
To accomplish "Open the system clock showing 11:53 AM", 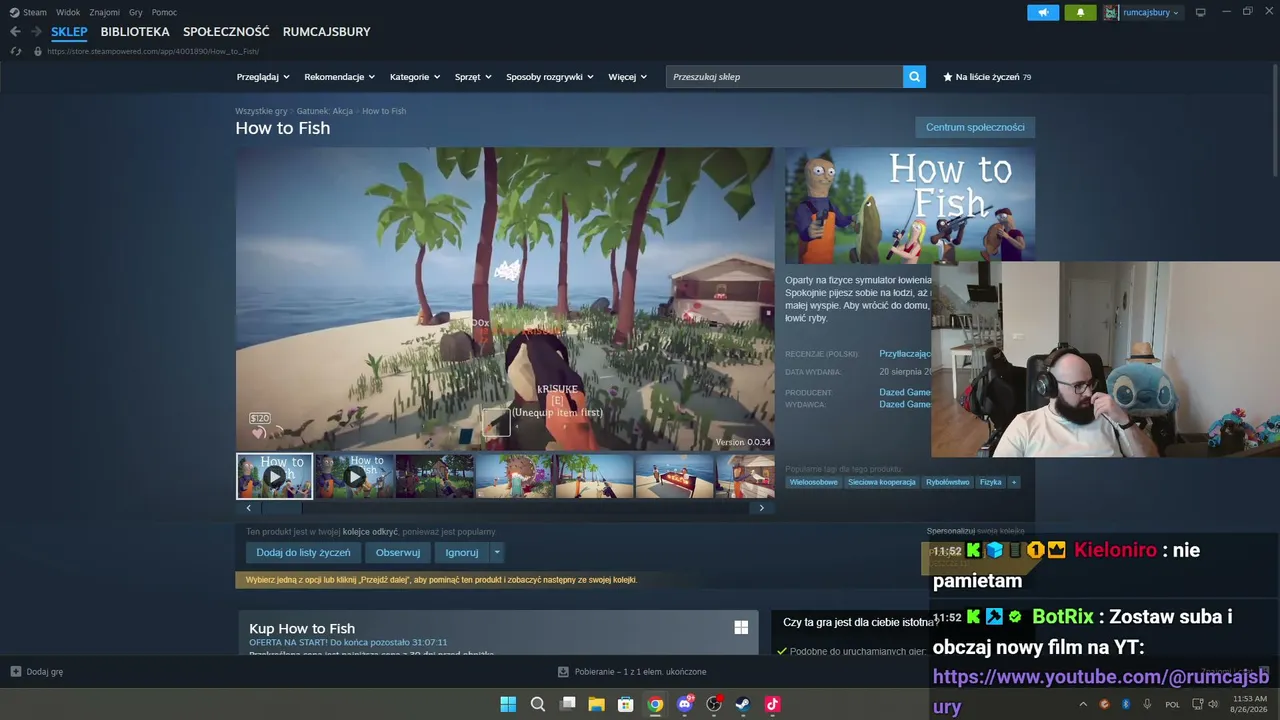I will pos(1249,704).
